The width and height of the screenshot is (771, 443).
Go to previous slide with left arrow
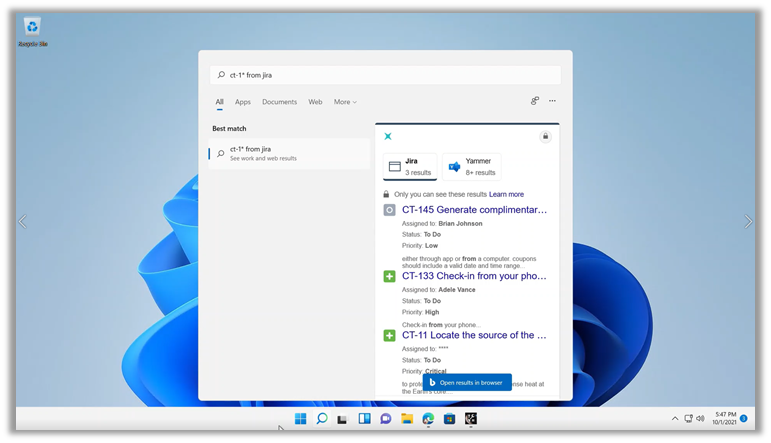[23, 222]
